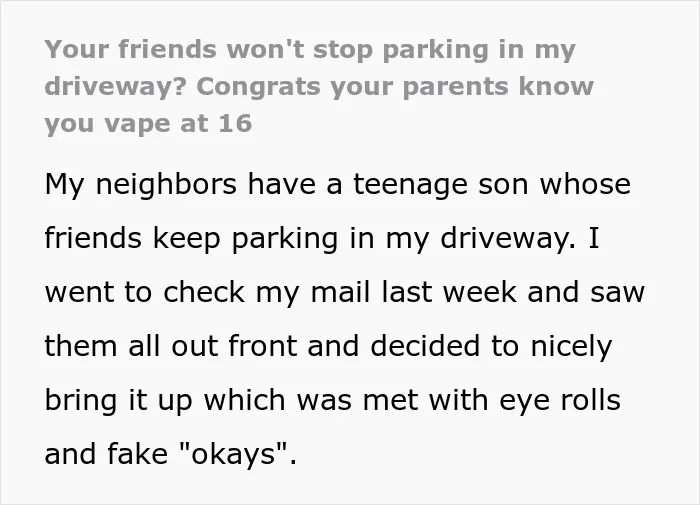Click the phrase "bring it up"

coord(118,401)
